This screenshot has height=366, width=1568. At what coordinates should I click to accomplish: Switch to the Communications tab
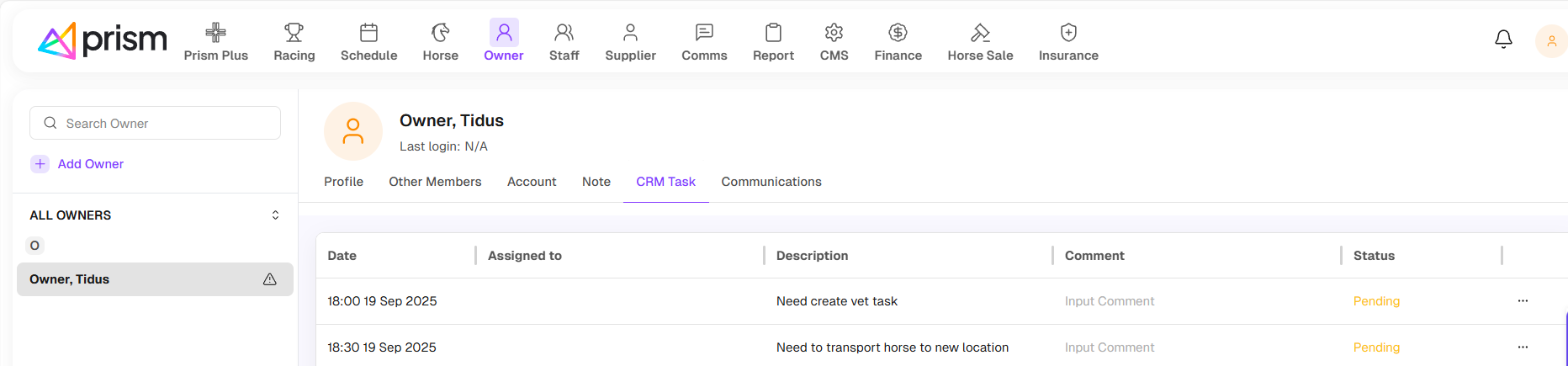tap(771, 182)
